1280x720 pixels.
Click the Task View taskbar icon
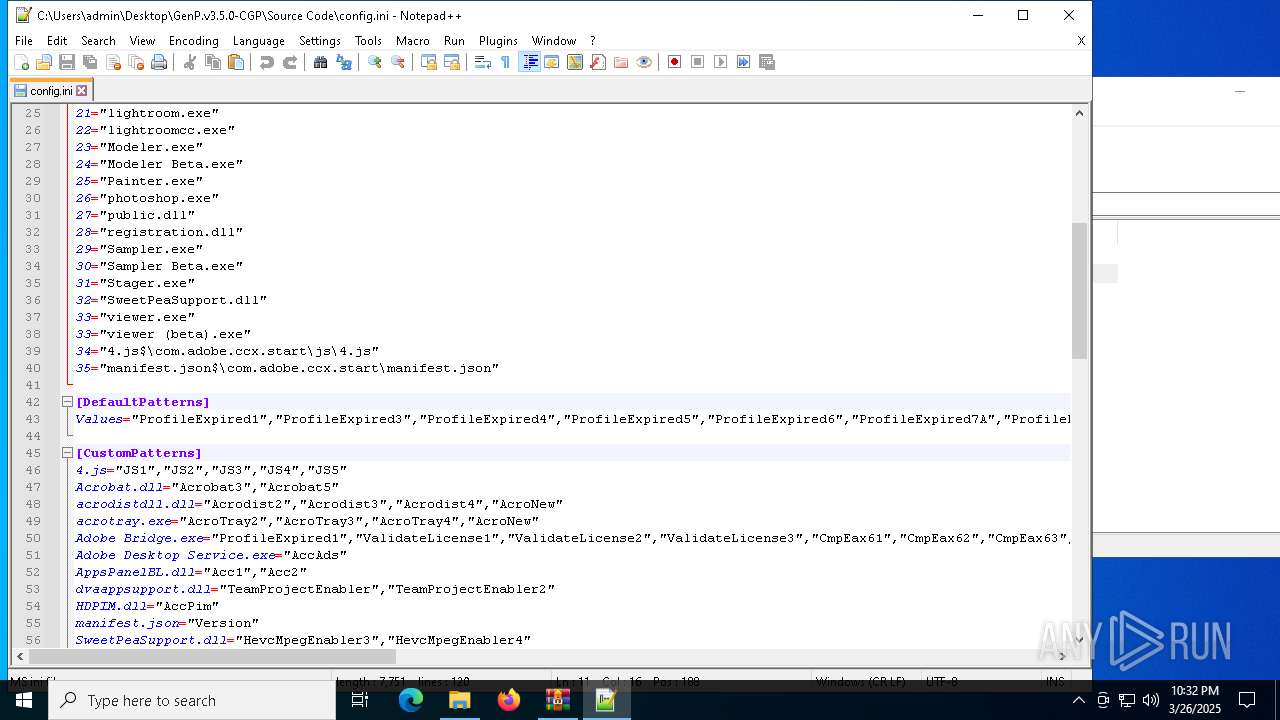click(360, 700)
